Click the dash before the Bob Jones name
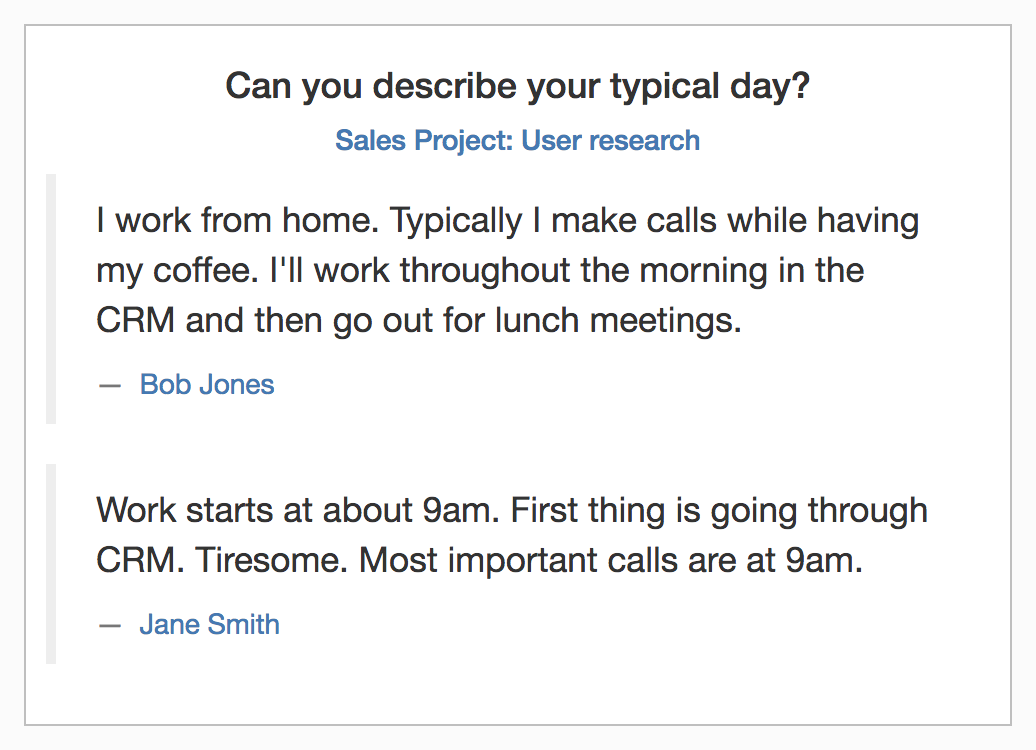 110,385
